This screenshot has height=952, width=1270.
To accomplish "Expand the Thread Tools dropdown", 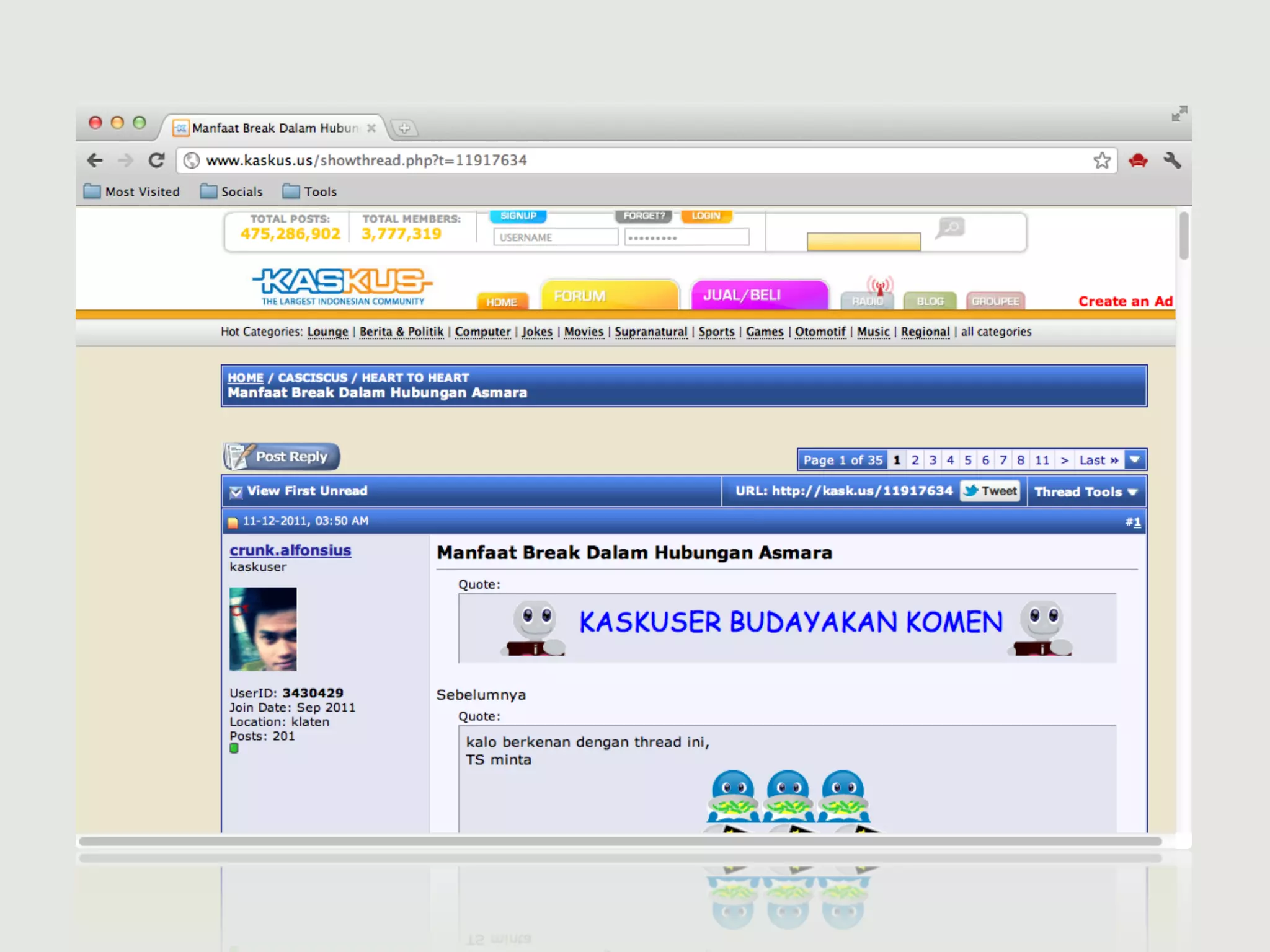I will [x=1085, y=492].
